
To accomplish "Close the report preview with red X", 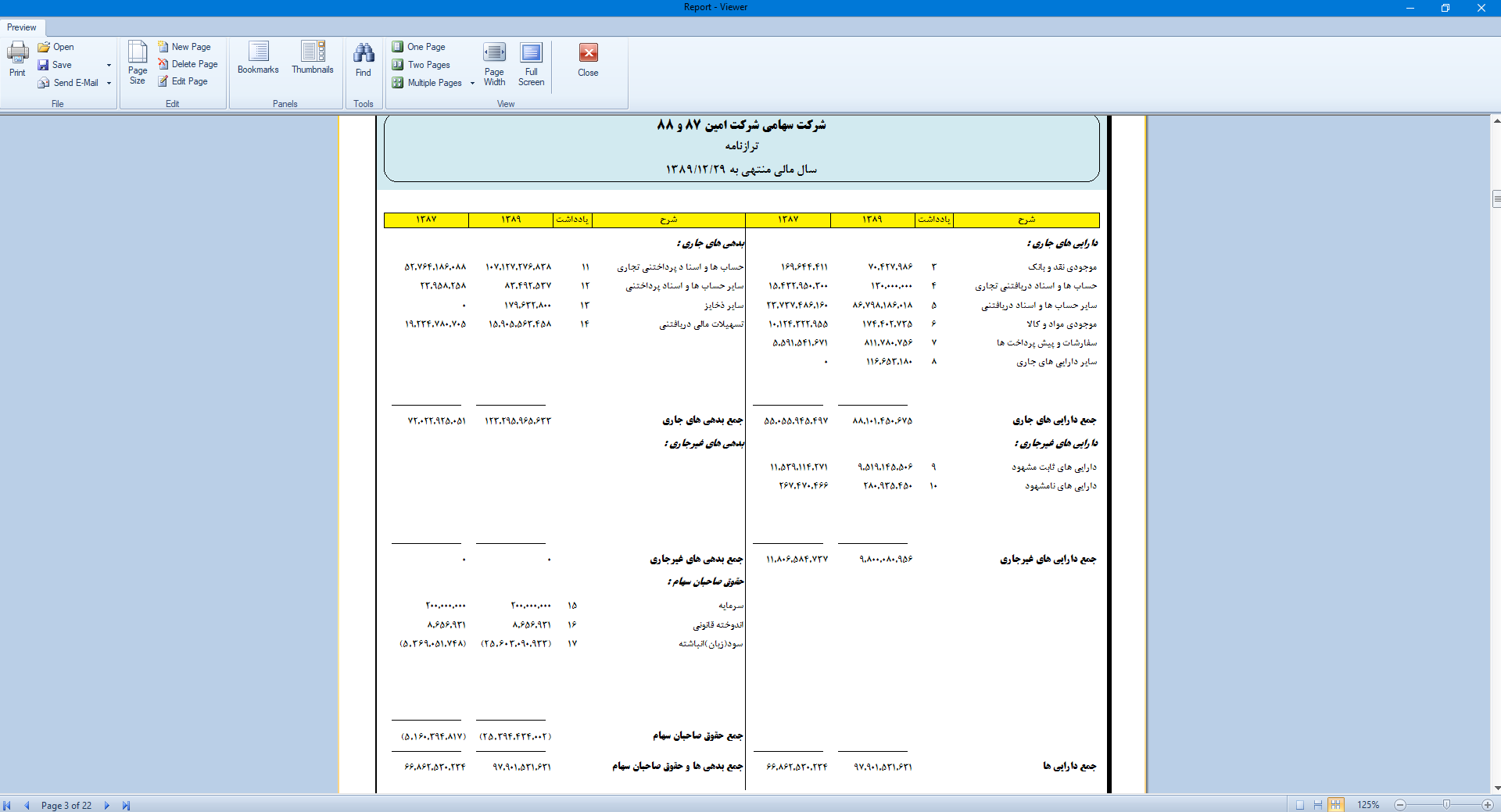I will (588, 59).
